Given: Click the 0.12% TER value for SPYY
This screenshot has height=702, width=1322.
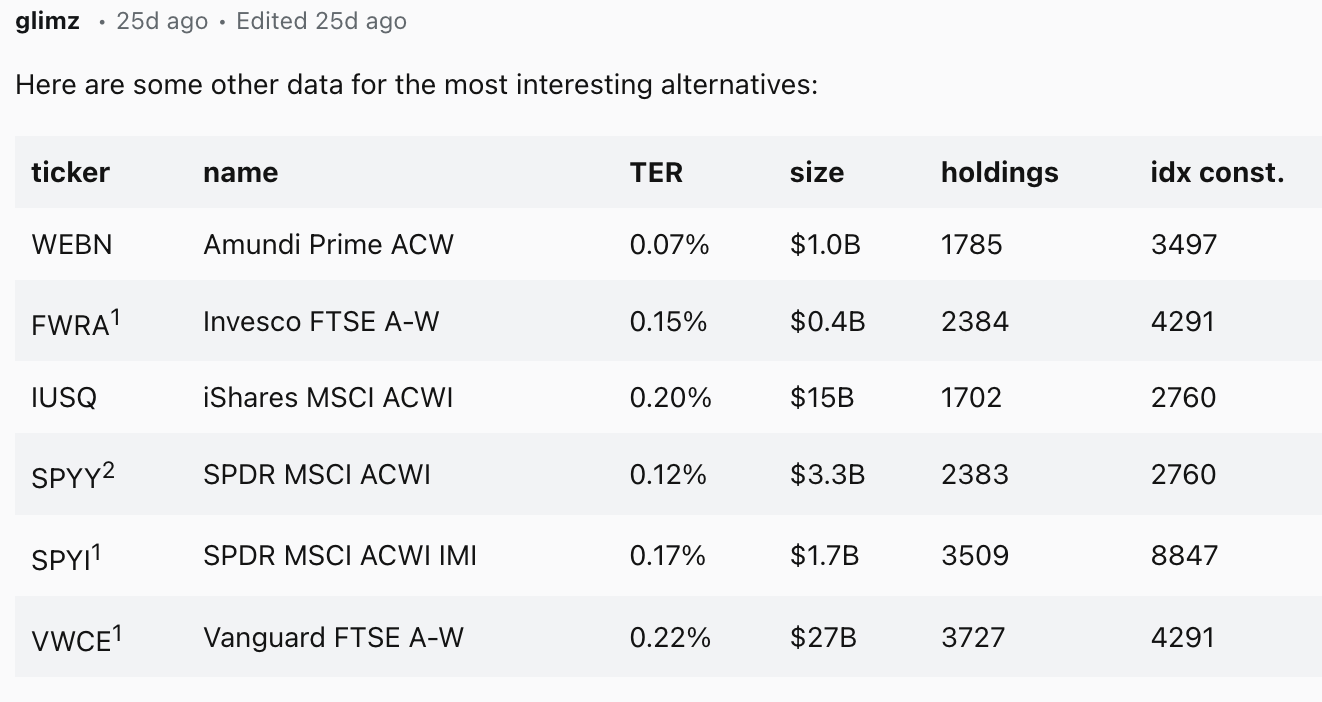Looking at the screenshot, I should pos(668,474).
